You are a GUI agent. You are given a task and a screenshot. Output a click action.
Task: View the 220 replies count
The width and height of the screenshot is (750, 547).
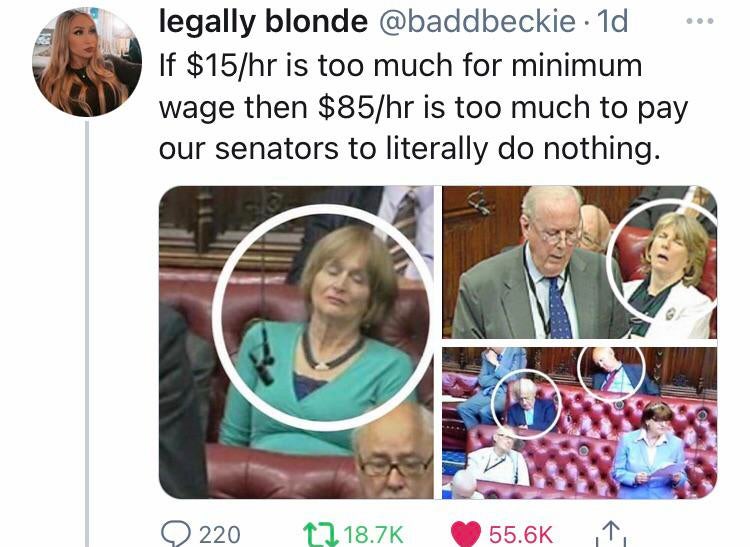coord(220,534)
